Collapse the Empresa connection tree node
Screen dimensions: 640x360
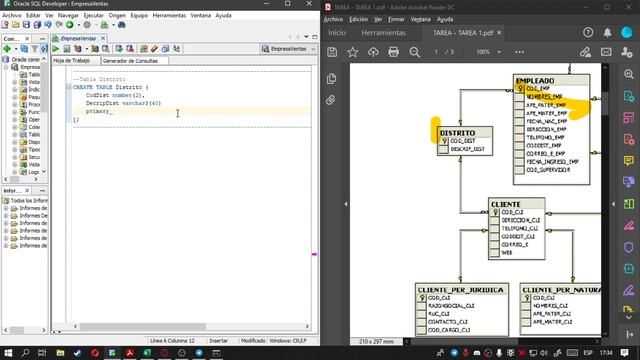pos(6,67)
